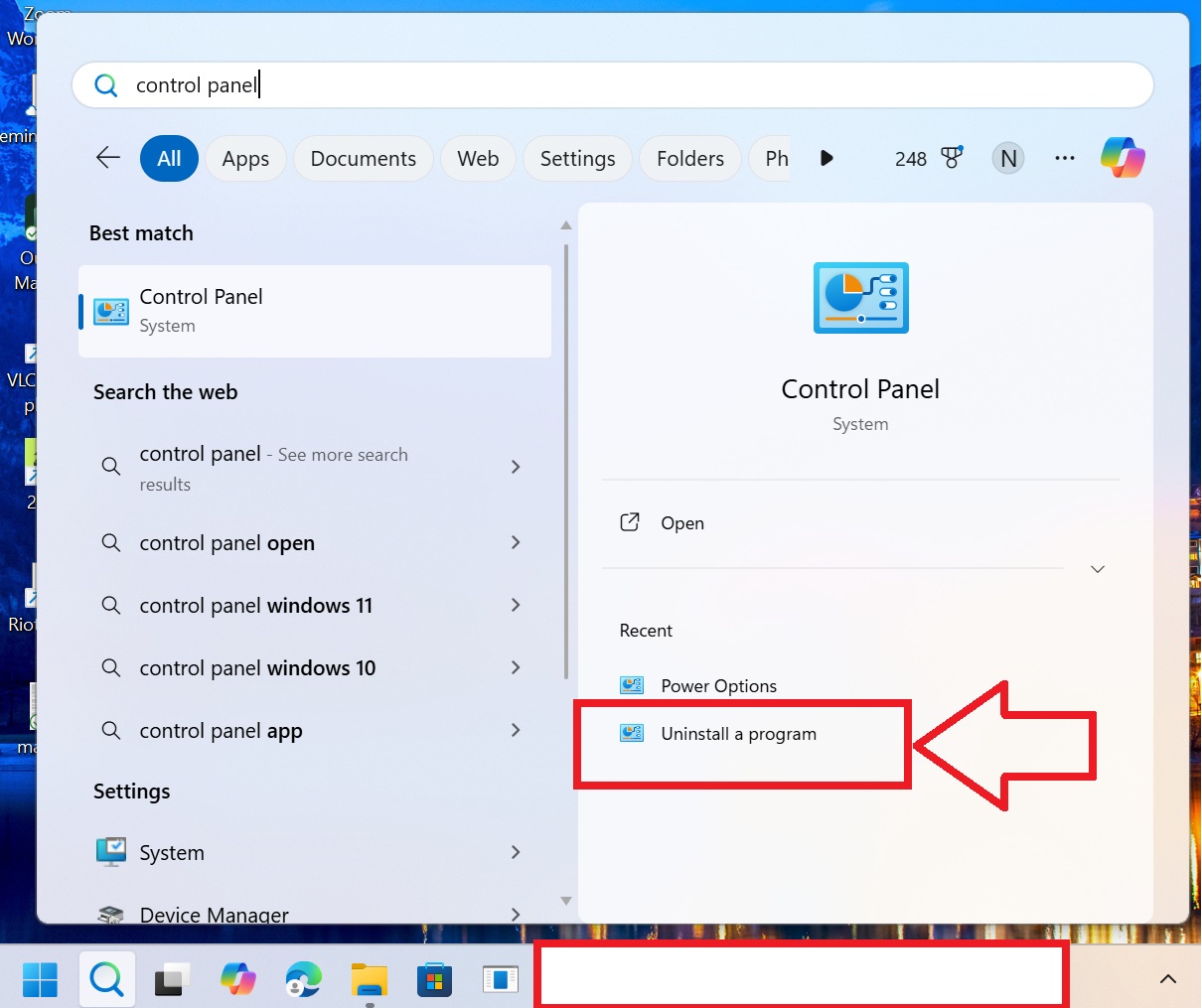This screenshot has width=1202, height=1008.
Task: Expand 'control panel app' suggestion arrow
Action: click(516, 730)
